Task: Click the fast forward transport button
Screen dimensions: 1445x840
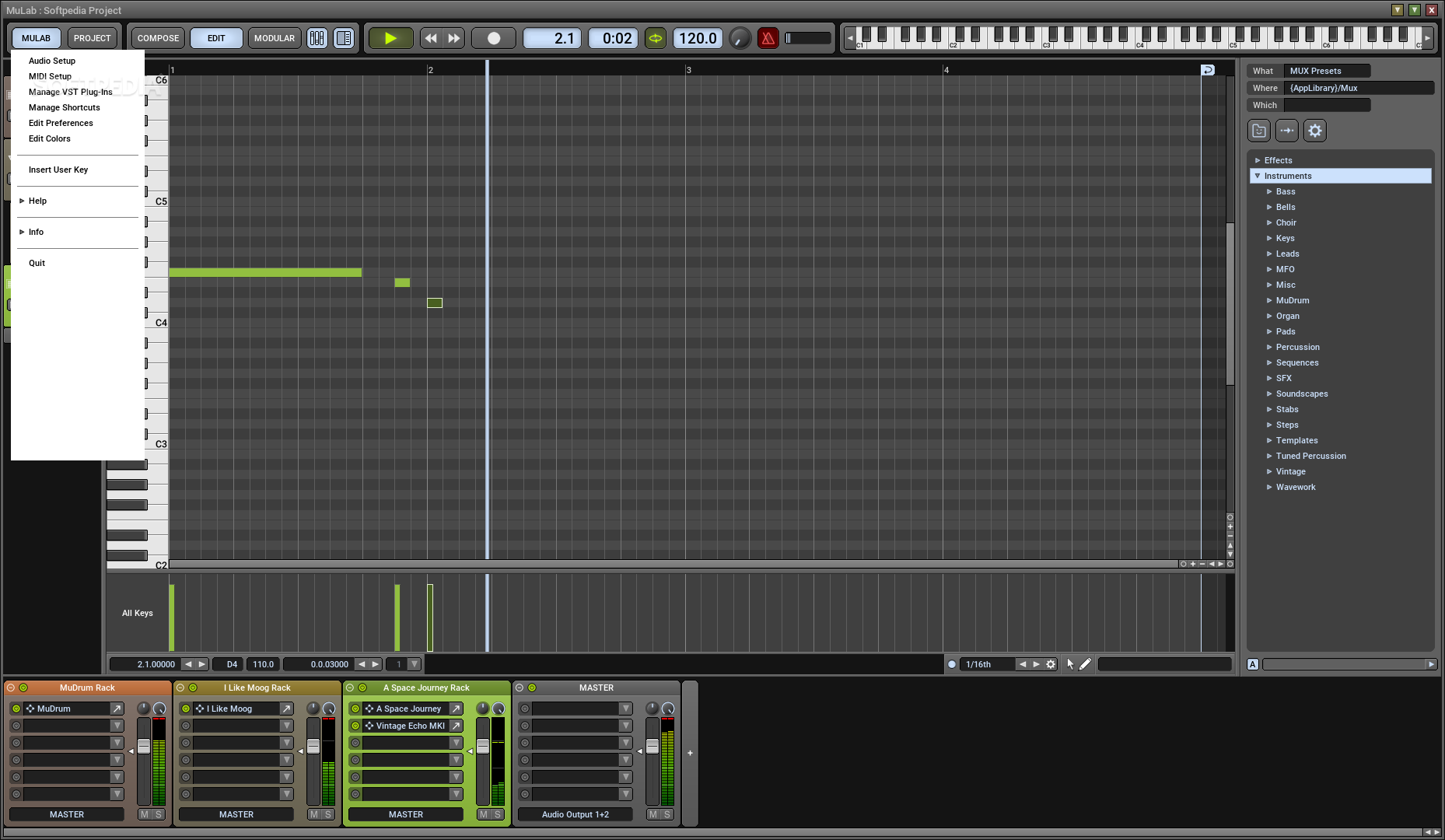Action: [x=454, y=38]
